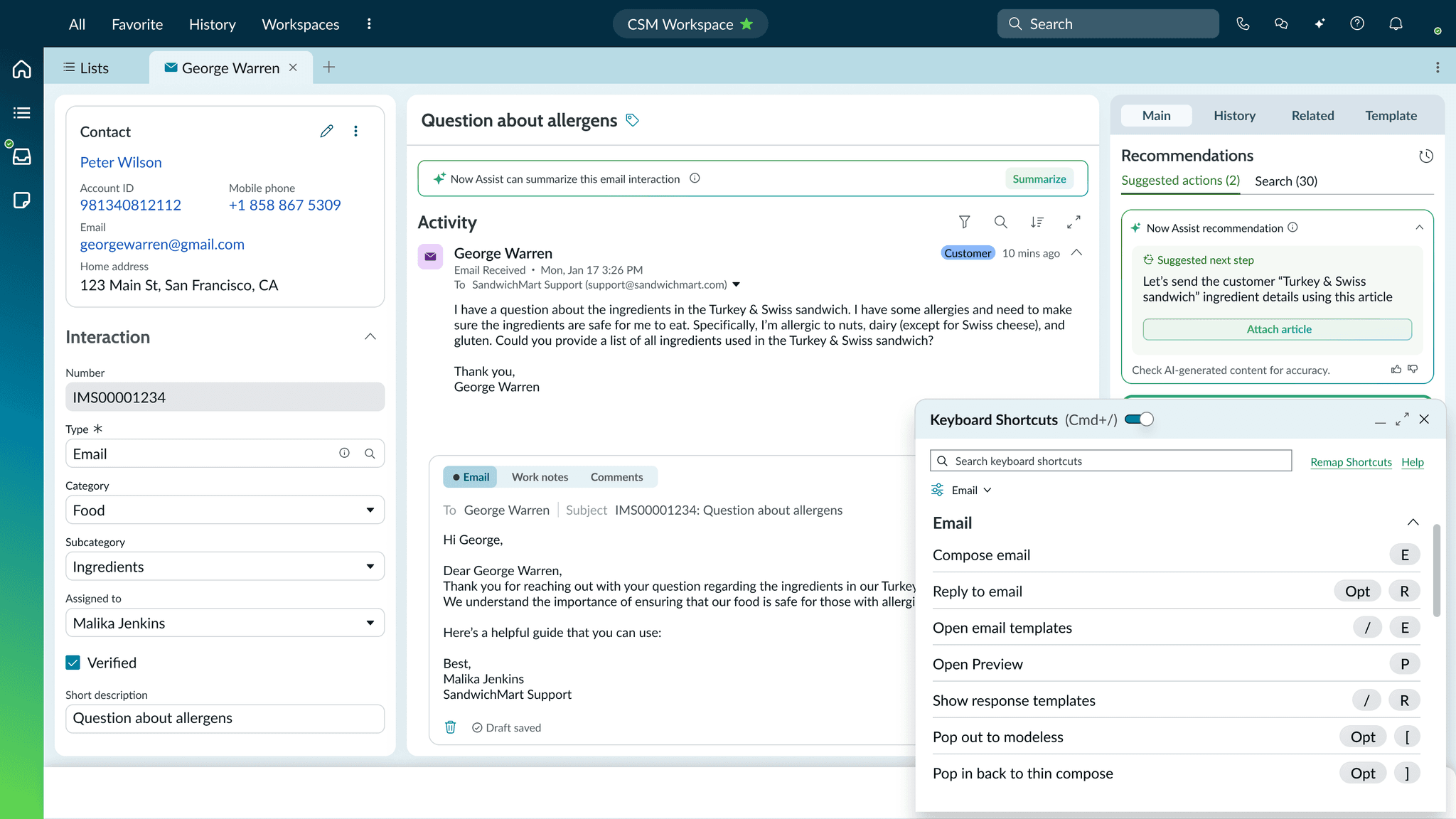Click the Activity sort order icon
Image resolution: width=1456 pixels, height=819 pixels.
point(1037,223)
